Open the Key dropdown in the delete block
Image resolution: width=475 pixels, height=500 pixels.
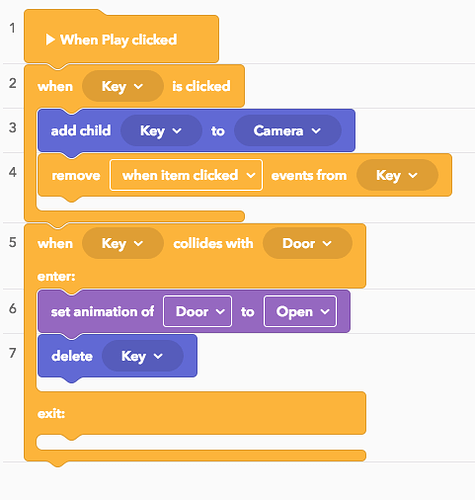coord(143,356)
